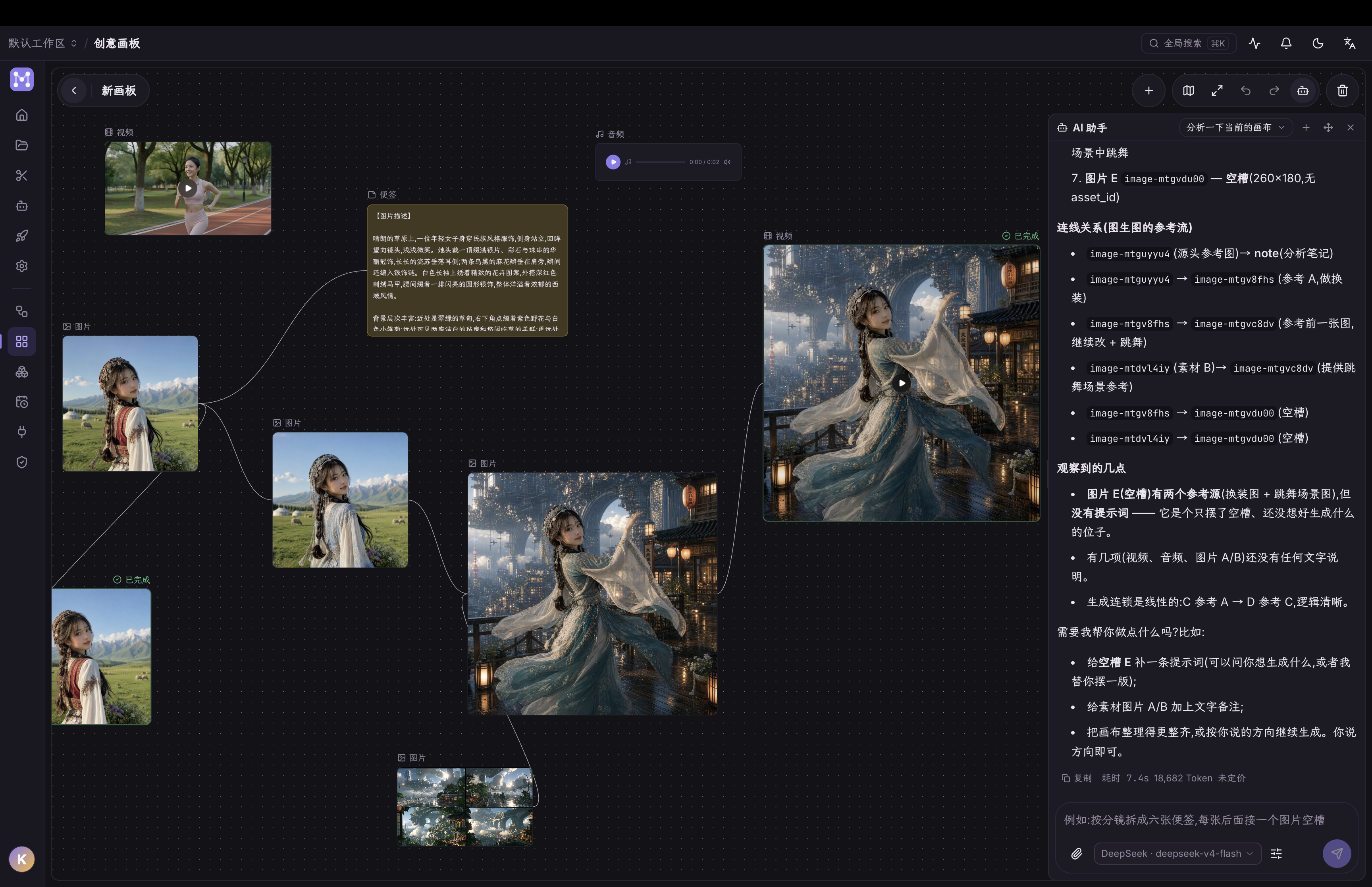Select the four-panel landscape image node
This screenshot has width=1372, height=887.
tap(464, 807)
